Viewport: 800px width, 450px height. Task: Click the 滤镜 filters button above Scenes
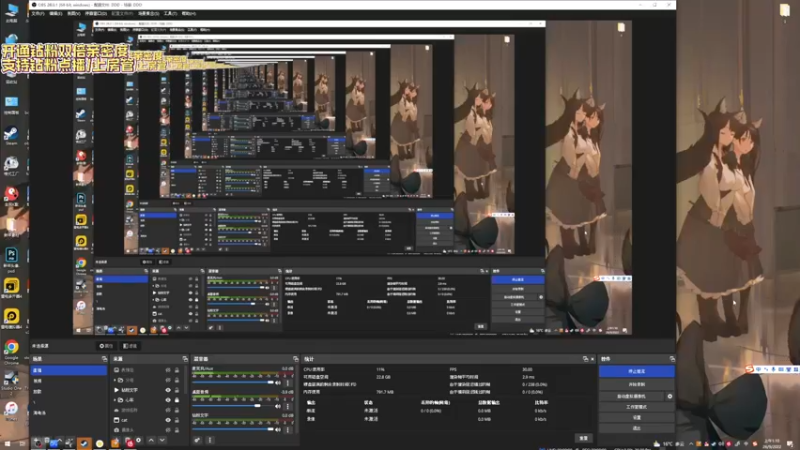click(130, 346)
